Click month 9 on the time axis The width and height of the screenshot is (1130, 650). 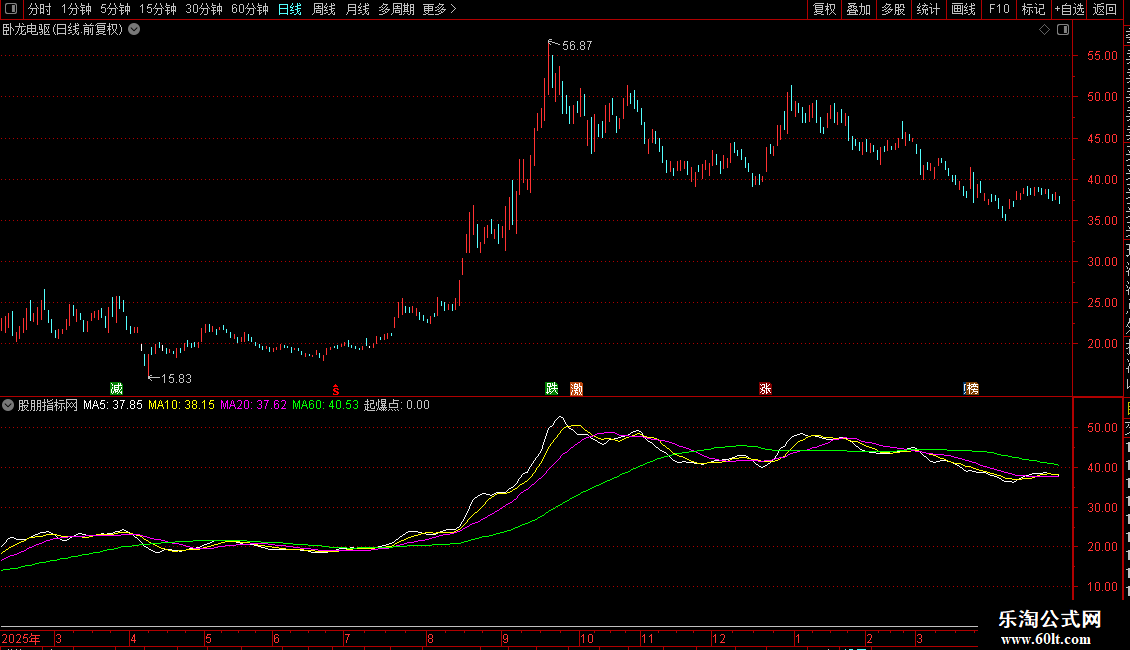coord(505,638)
